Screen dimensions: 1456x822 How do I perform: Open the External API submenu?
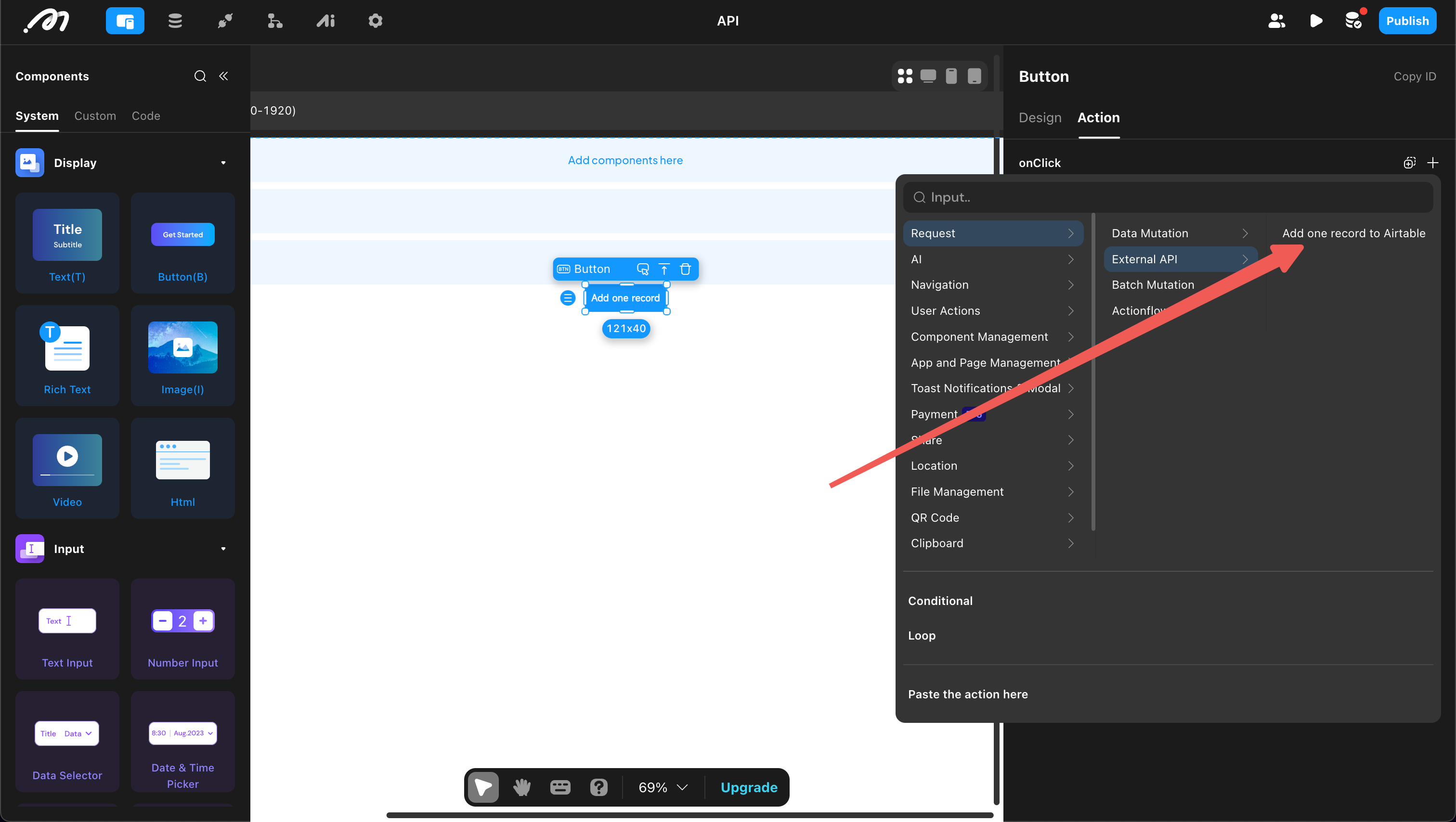(1180, 259)
